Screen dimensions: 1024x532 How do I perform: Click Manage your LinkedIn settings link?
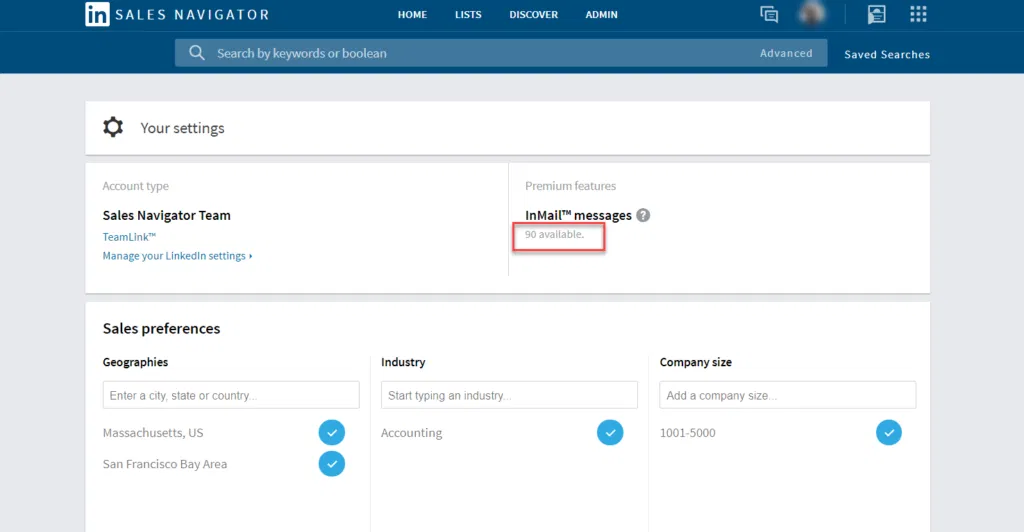coord(177,256)
